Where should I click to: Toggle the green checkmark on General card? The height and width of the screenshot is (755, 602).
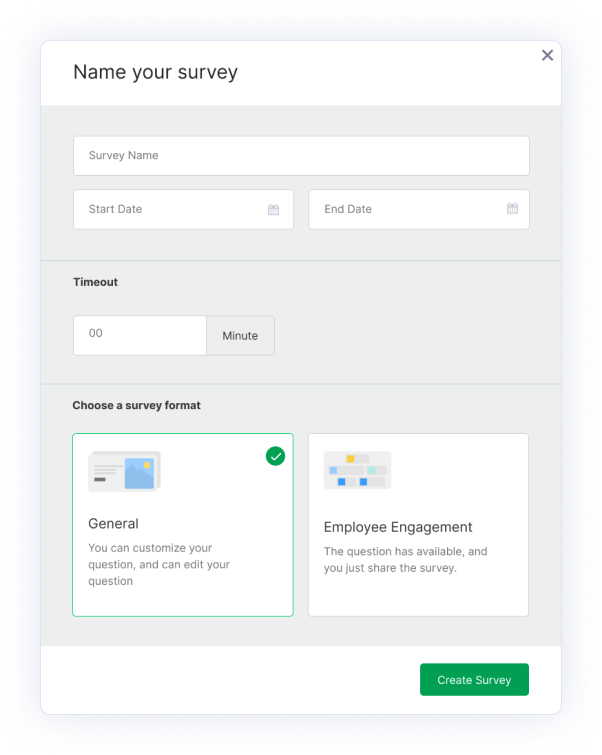coord(275,456)
